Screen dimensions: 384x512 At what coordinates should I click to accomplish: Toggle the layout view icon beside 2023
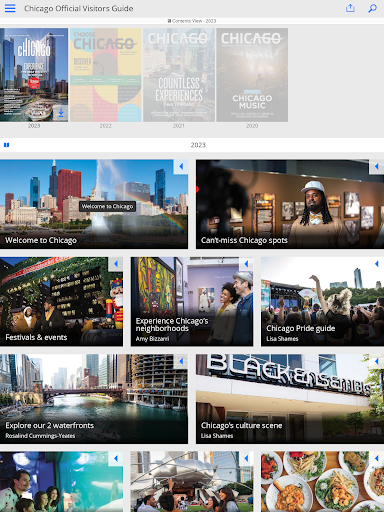pyautogui.click(x=6, y=145)
